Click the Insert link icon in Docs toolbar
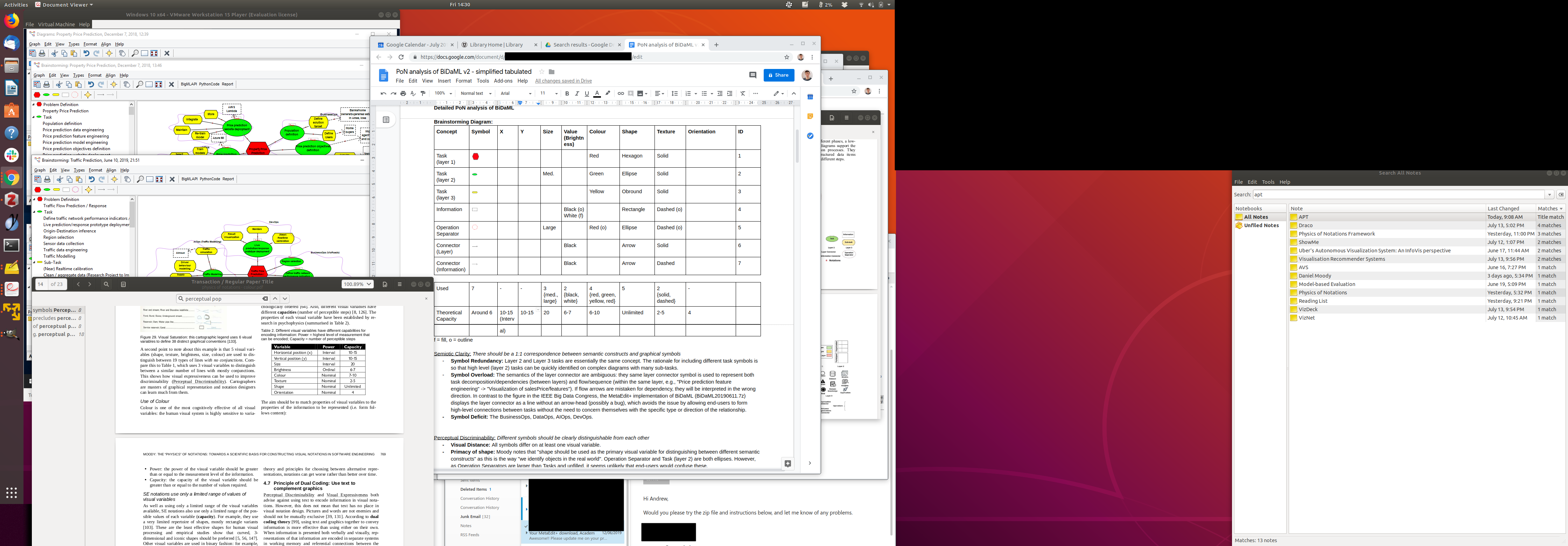This screenshot has width=1568, height=546. (x=620, y=94)
